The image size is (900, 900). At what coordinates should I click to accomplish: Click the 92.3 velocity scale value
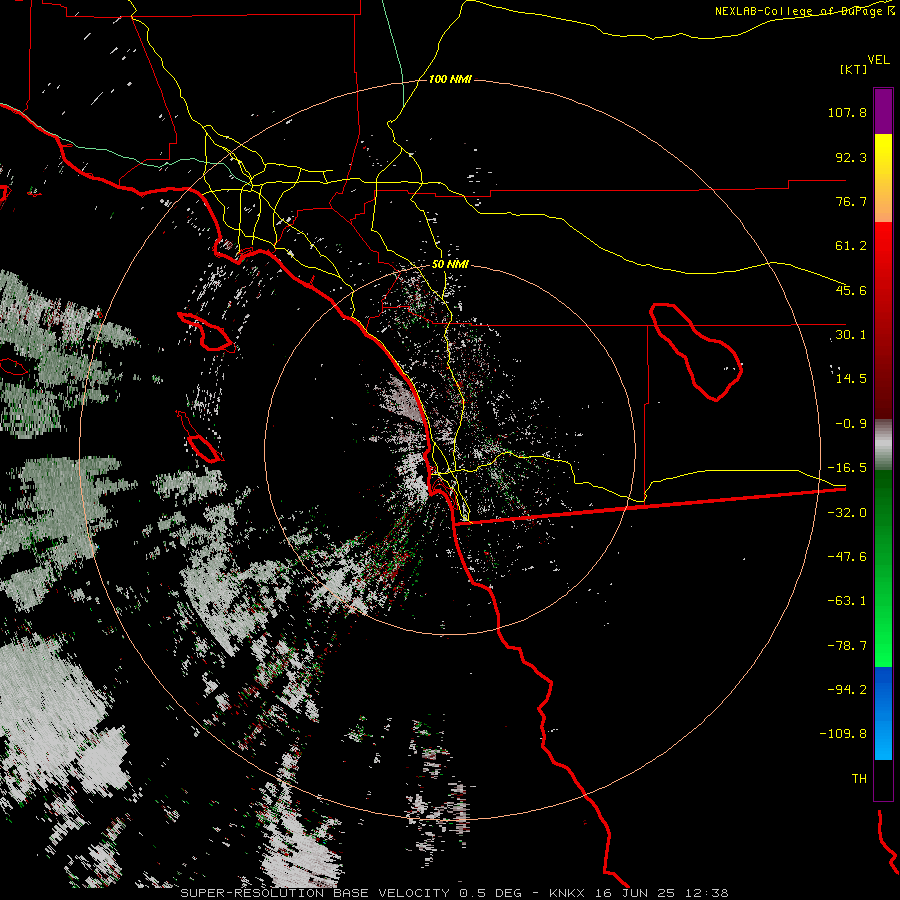tap(851, 157)
